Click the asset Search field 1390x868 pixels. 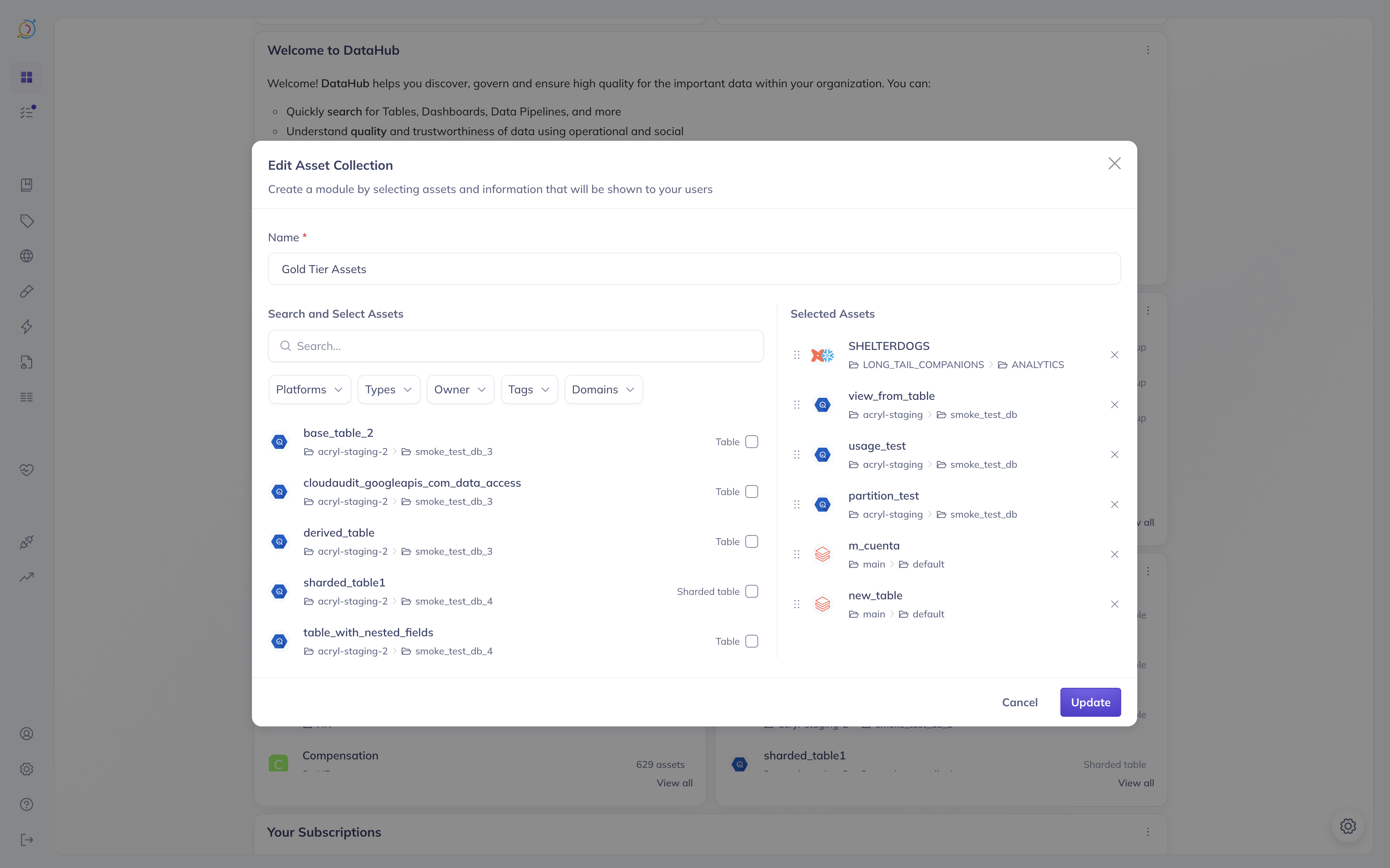point(516,346)
